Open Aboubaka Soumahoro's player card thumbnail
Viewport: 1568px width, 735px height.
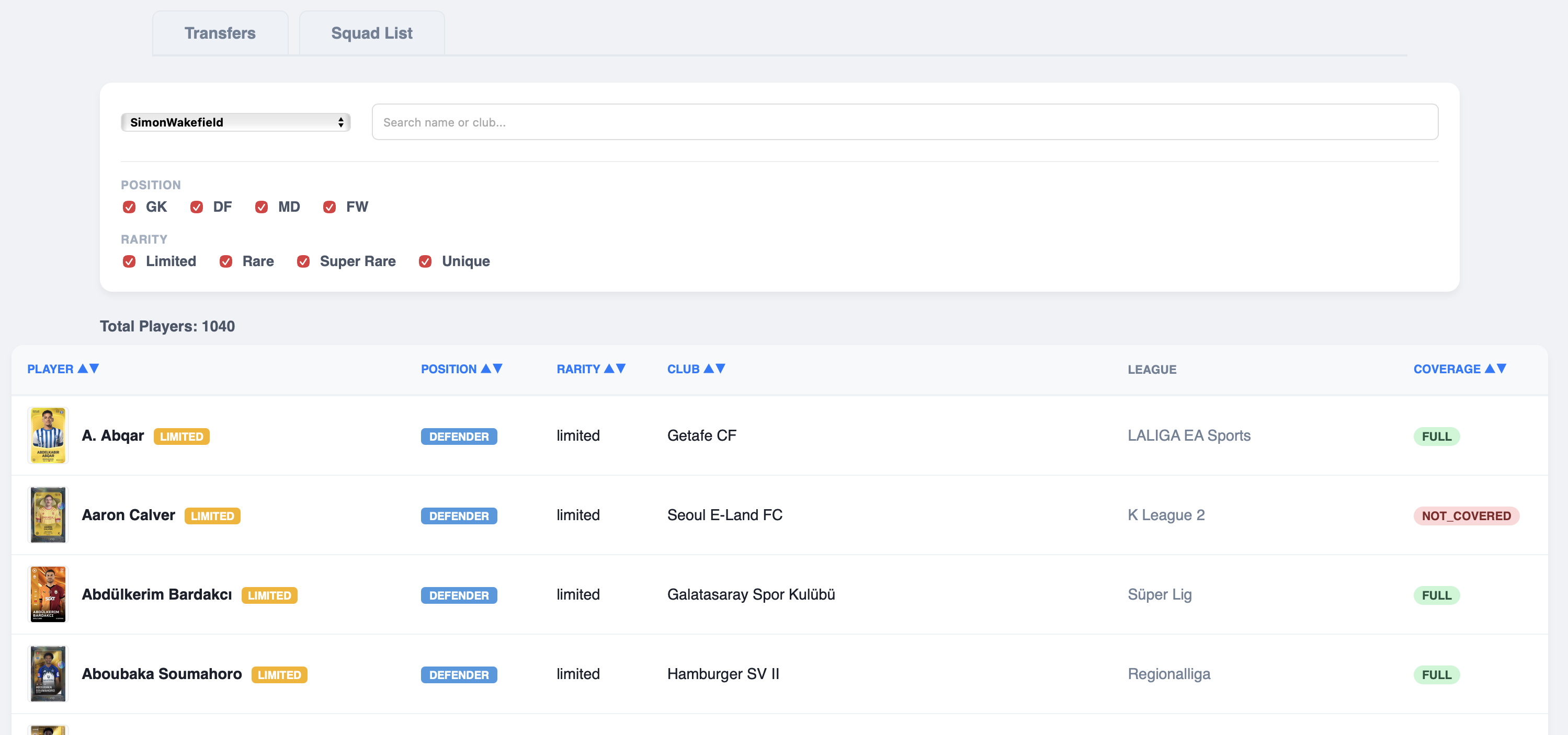48,673
